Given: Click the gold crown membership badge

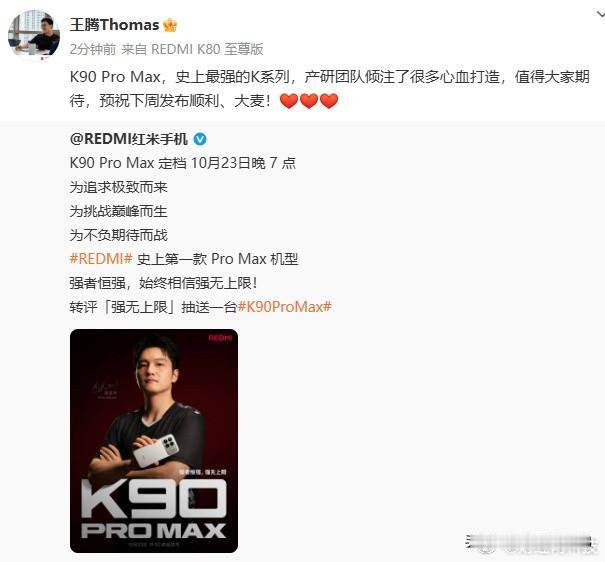Looking at the screenshot, I should [170, 25].
